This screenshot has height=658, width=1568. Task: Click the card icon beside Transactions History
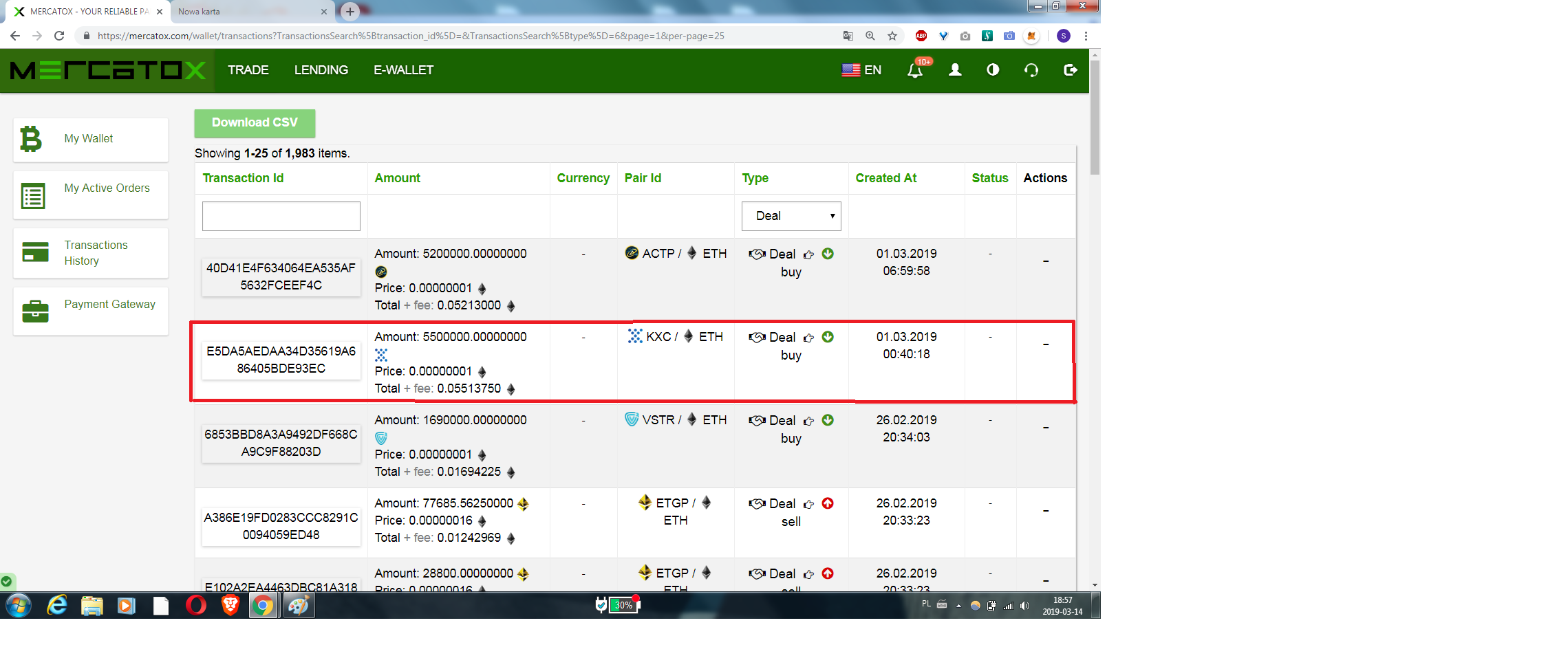click(x=35, y=252)
